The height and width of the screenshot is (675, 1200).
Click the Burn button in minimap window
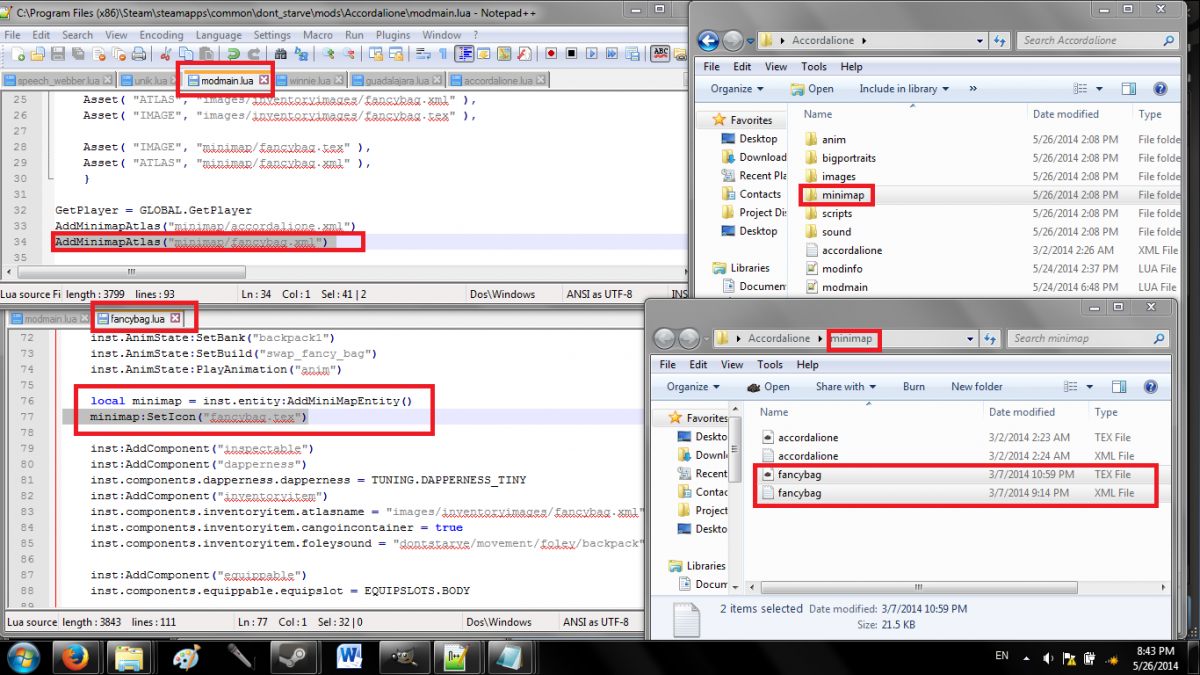click(x=913, y=386)
